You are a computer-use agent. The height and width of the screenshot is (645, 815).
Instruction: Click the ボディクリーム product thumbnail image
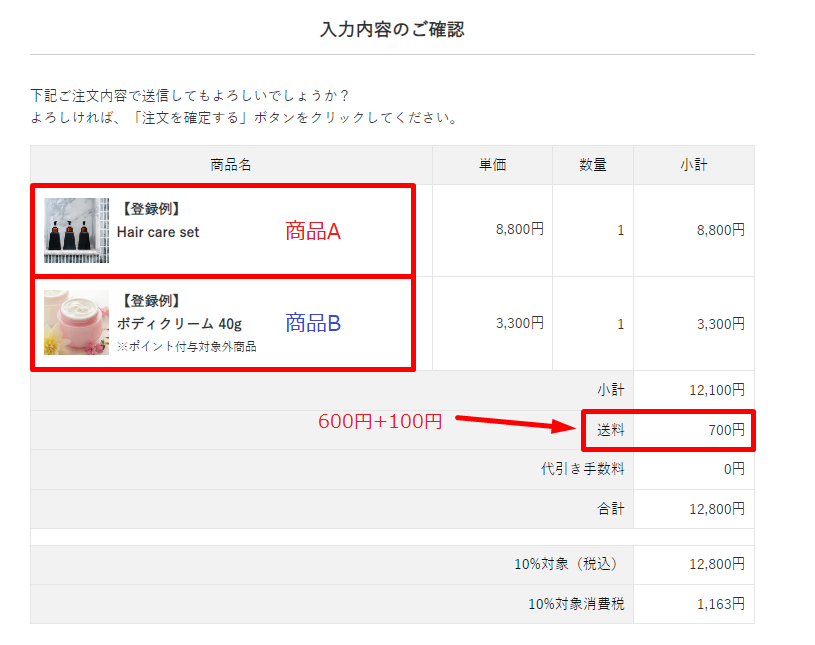76,322
